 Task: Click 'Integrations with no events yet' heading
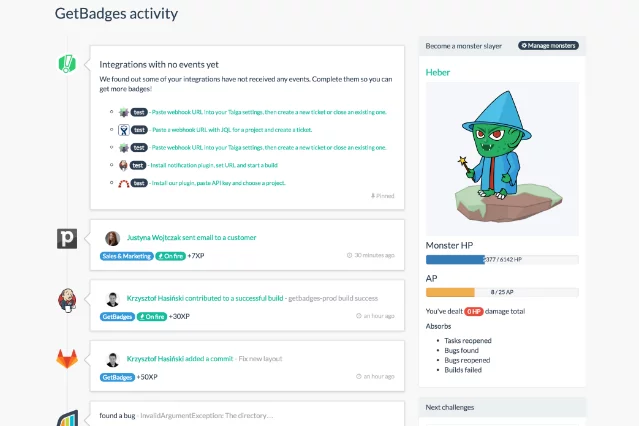[x=159, y=64]
